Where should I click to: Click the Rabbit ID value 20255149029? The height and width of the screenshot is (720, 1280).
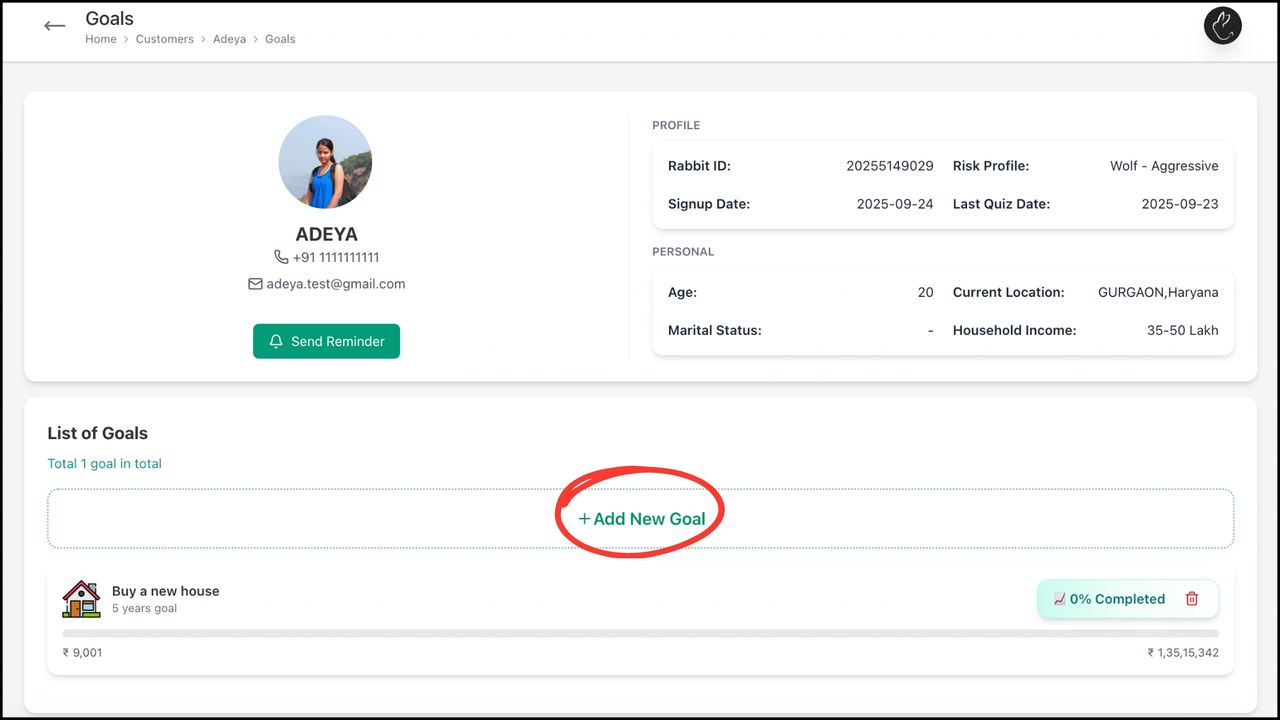(x=889, y=166)
